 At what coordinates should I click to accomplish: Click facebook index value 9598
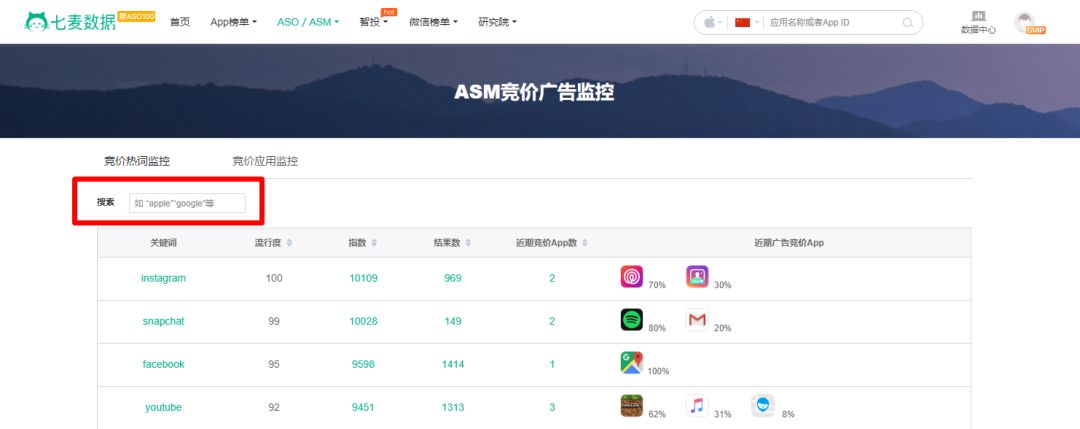tap(363, 364)
